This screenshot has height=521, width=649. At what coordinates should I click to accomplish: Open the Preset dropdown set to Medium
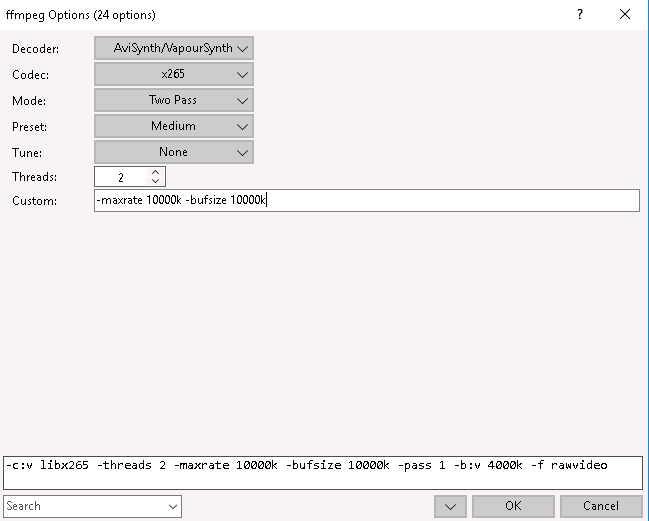[x=174, y=126]
